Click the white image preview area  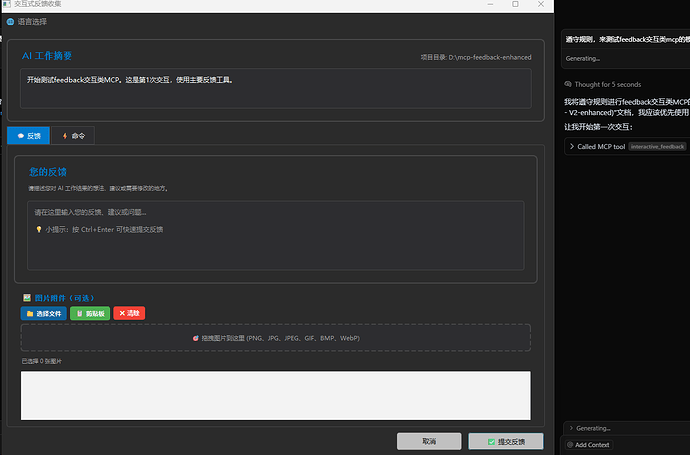(x=275, y=395)
